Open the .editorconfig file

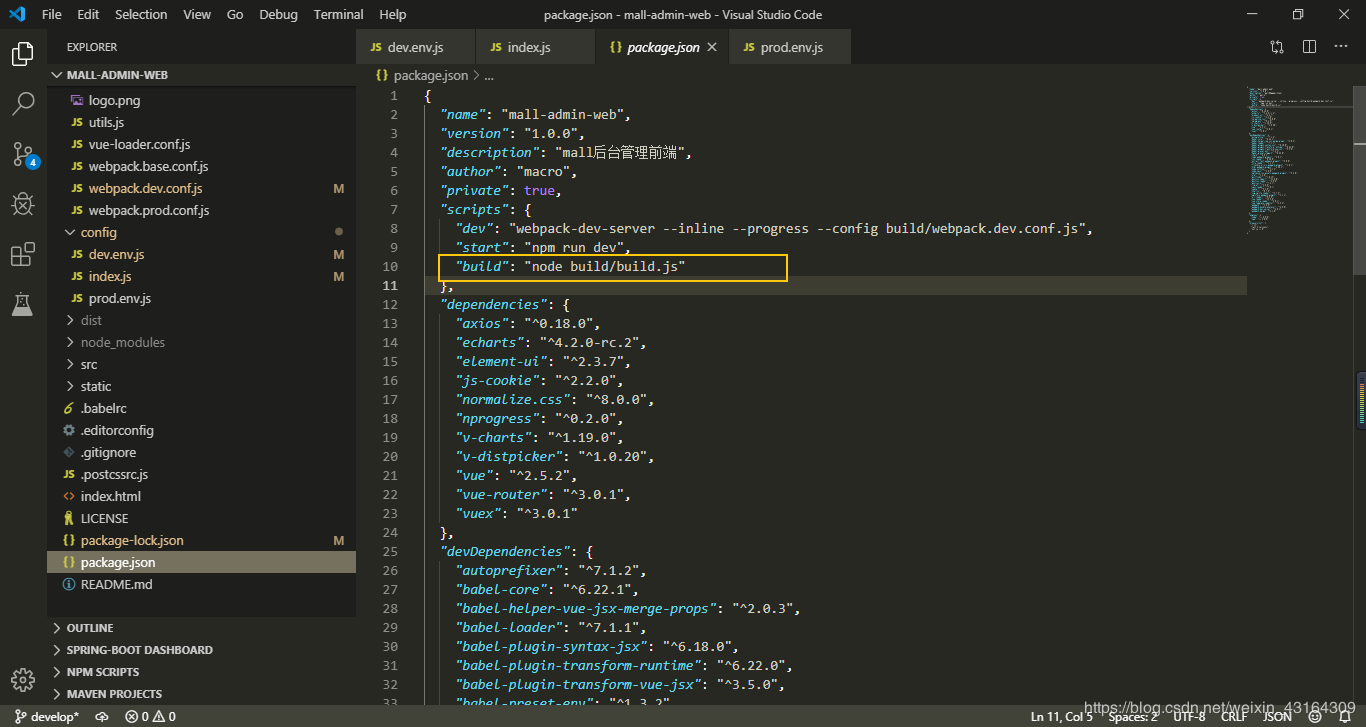(201, 430)
